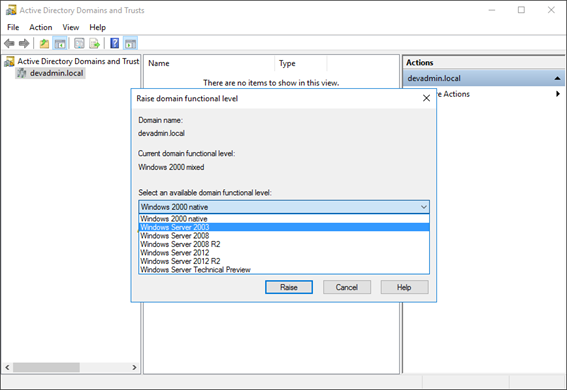Click the Back arrow toolbar icon
This screenshot has height=390, width=567.
[x=9, y=44]
